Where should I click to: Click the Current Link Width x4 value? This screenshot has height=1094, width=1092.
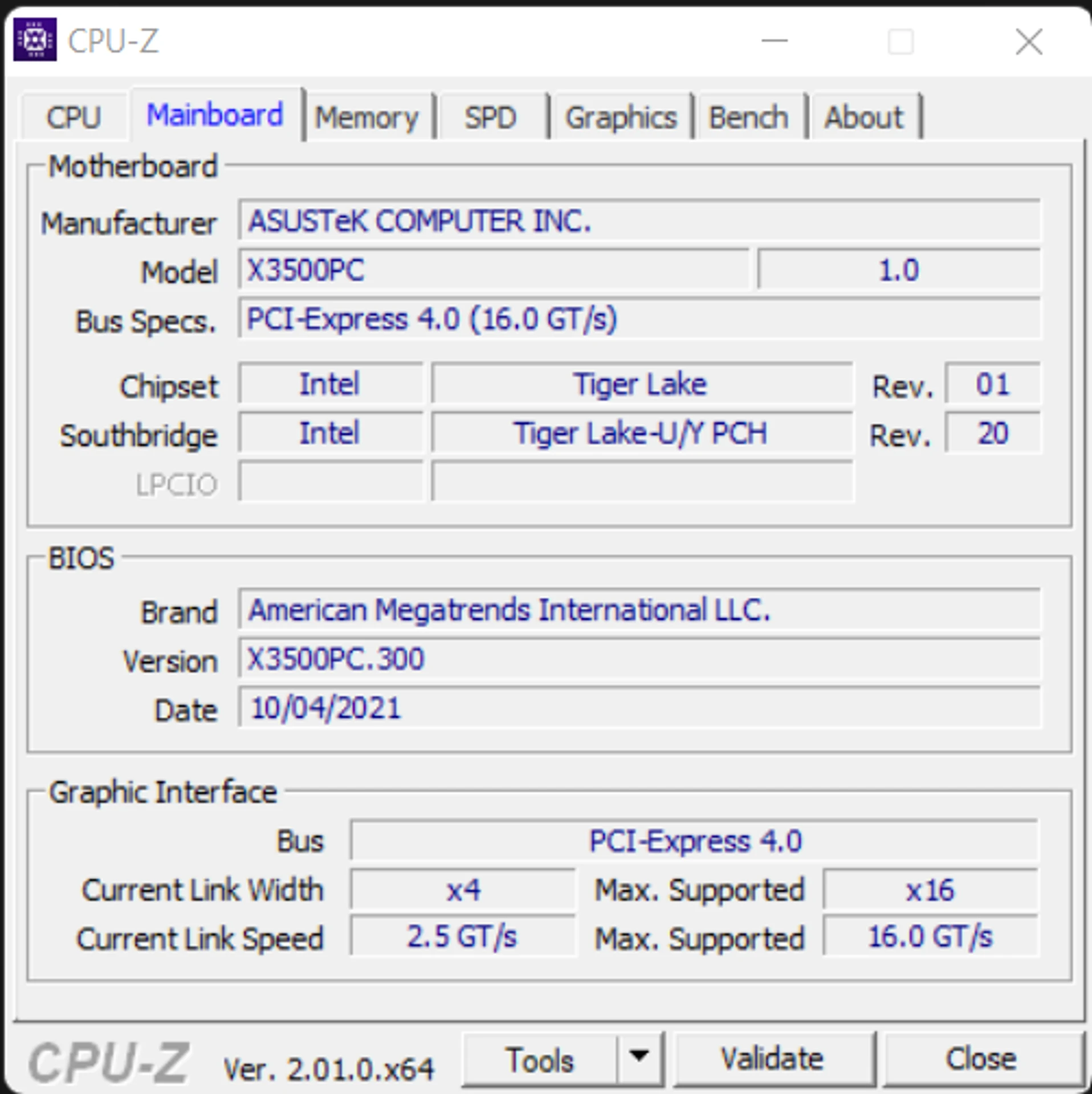[x=463, y=889]
